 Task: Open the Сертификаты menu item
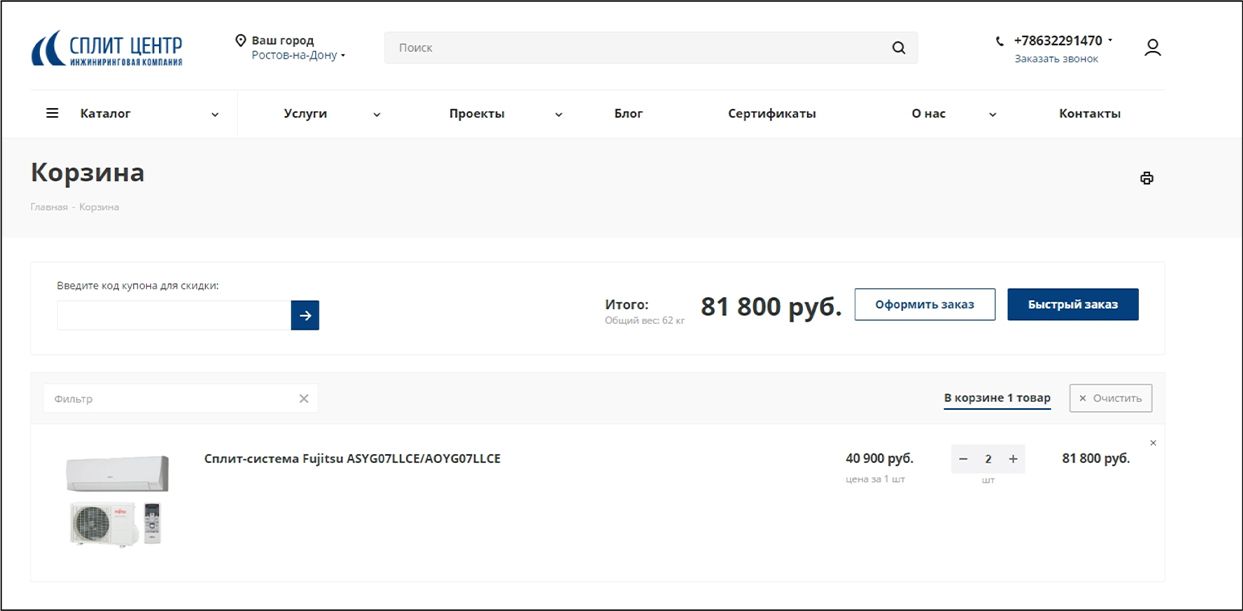[771, 114]
